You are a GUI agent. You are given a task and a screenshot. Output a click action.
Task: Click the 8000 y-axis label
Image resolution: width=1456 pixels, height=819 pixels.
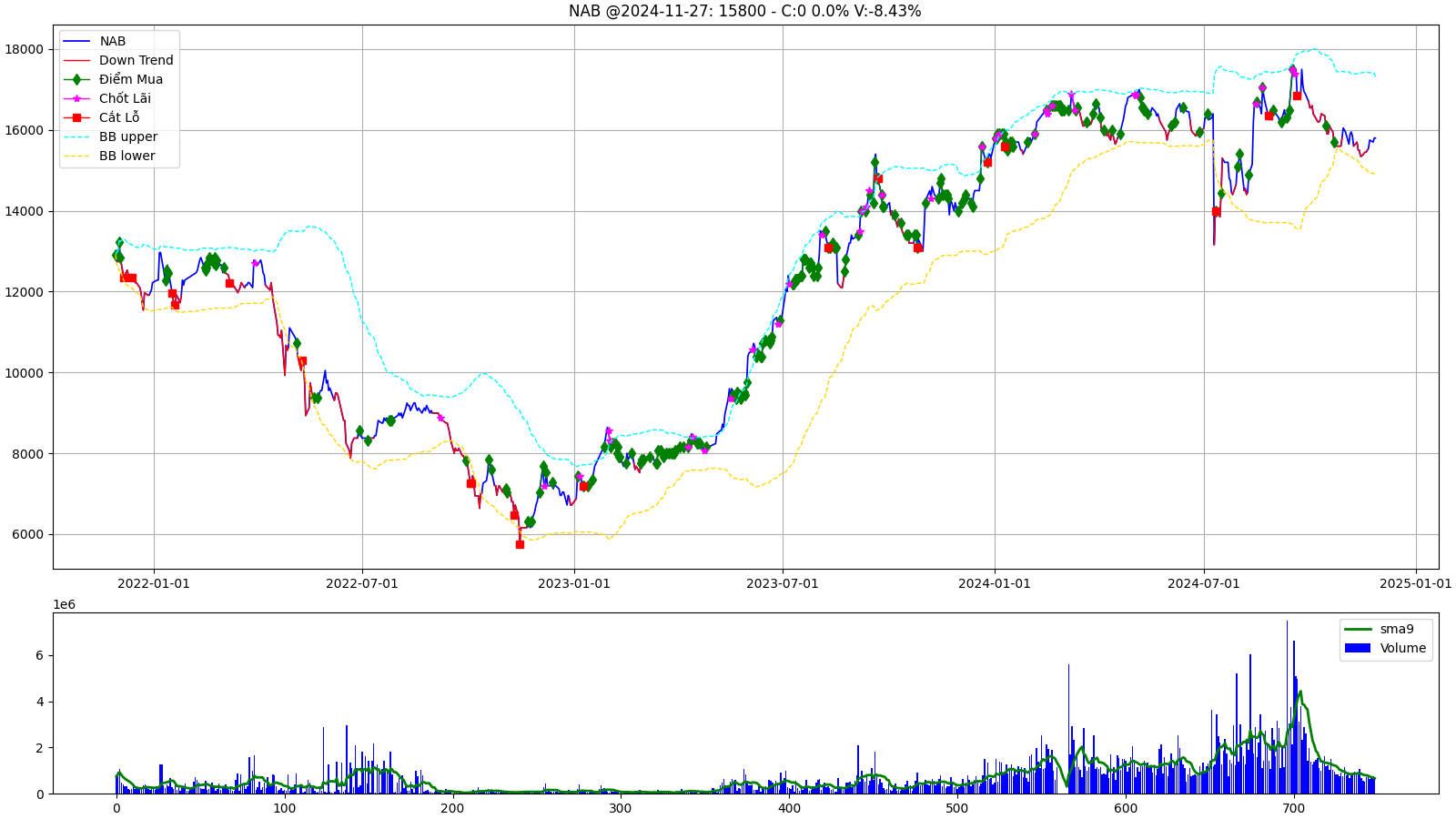tap(27, 453)
